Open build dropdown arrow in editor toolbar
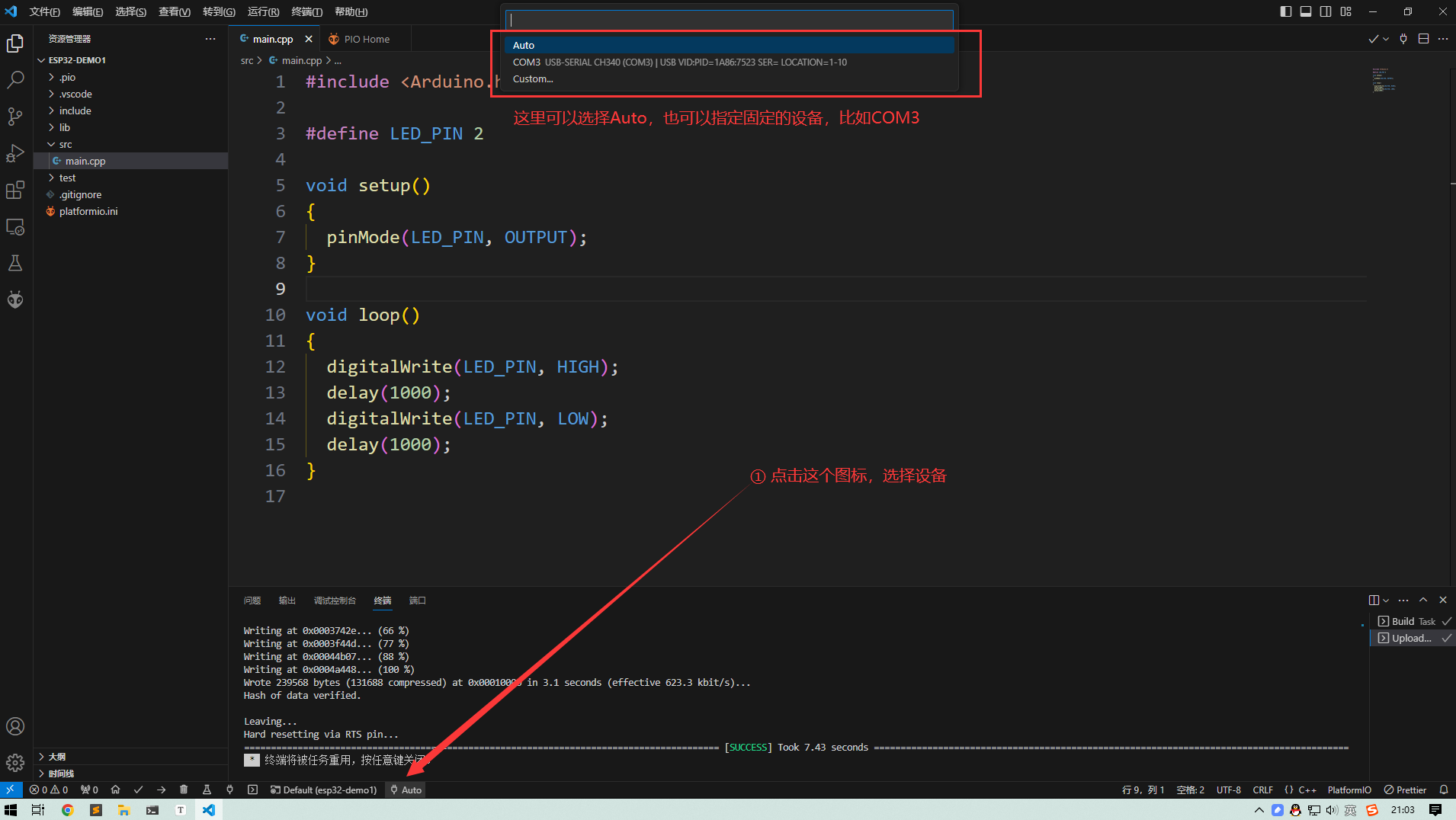The image size is (1456, 820). [x=1386, y=39]
